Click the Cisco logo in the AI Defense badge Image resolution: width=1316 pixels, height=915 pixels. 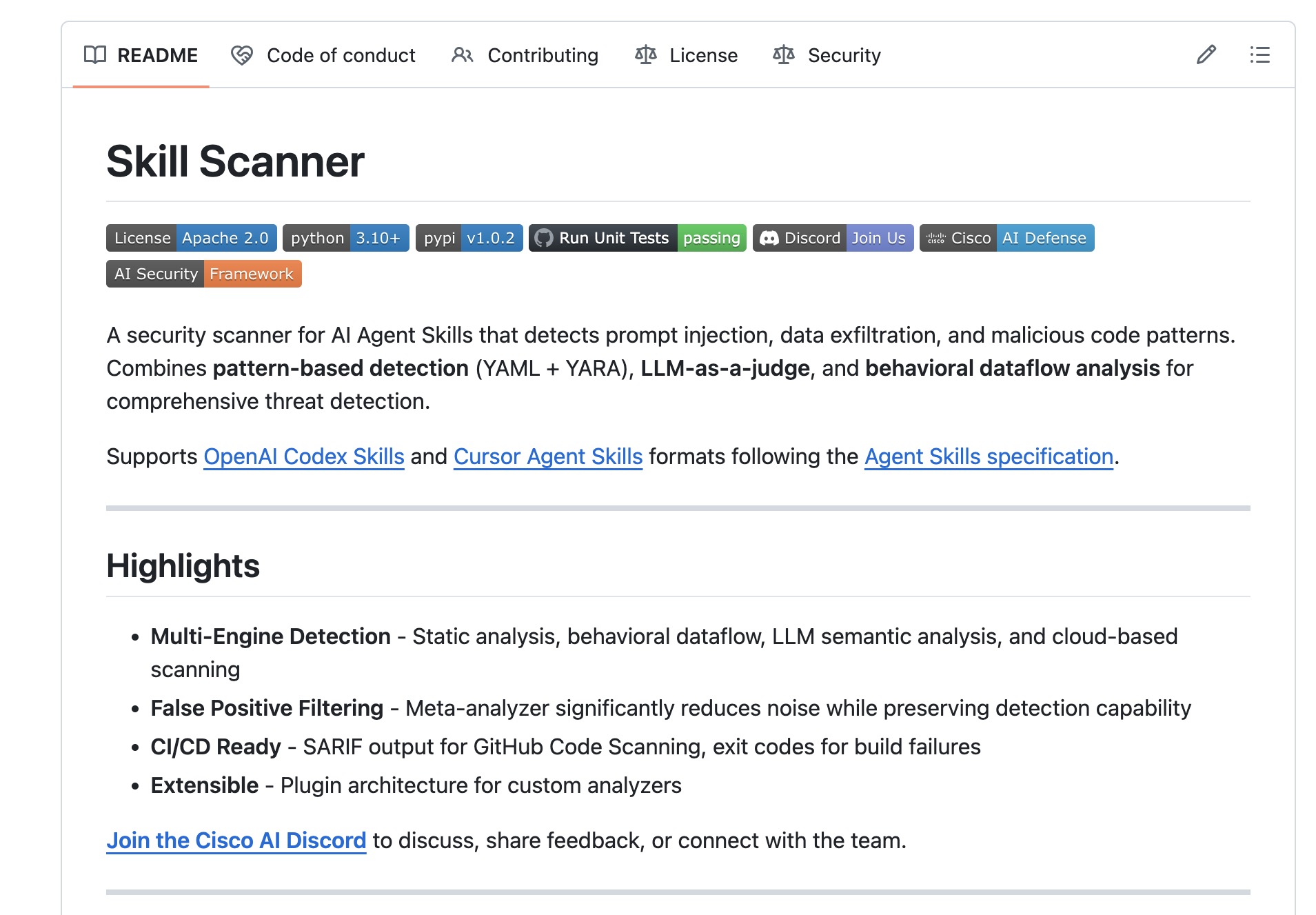936,238
